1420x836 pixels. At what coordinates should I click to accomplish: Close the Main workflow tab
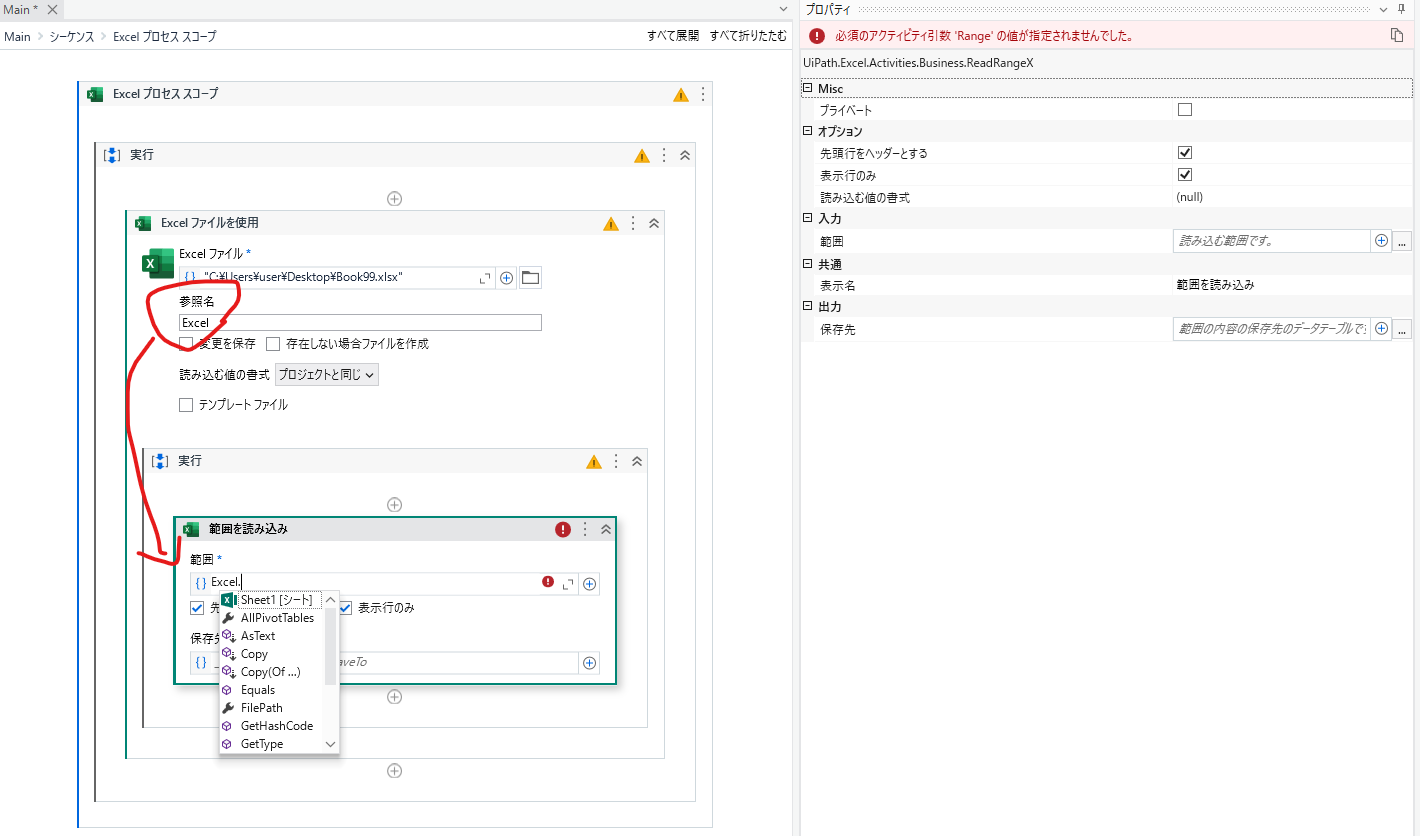52,9
